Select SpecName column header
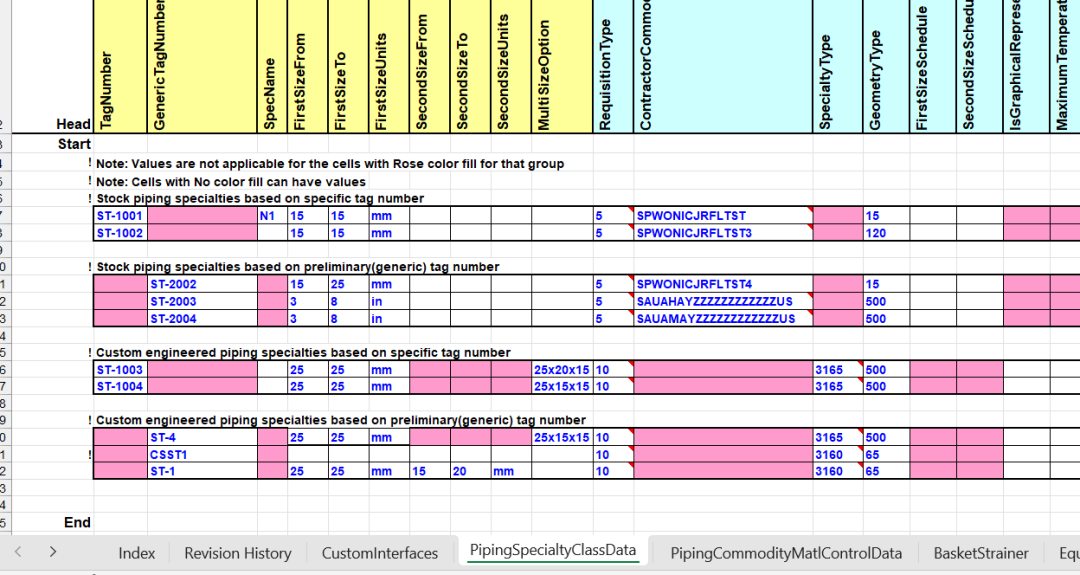This screenshot has height=575, width=1080. coord(272,66)
